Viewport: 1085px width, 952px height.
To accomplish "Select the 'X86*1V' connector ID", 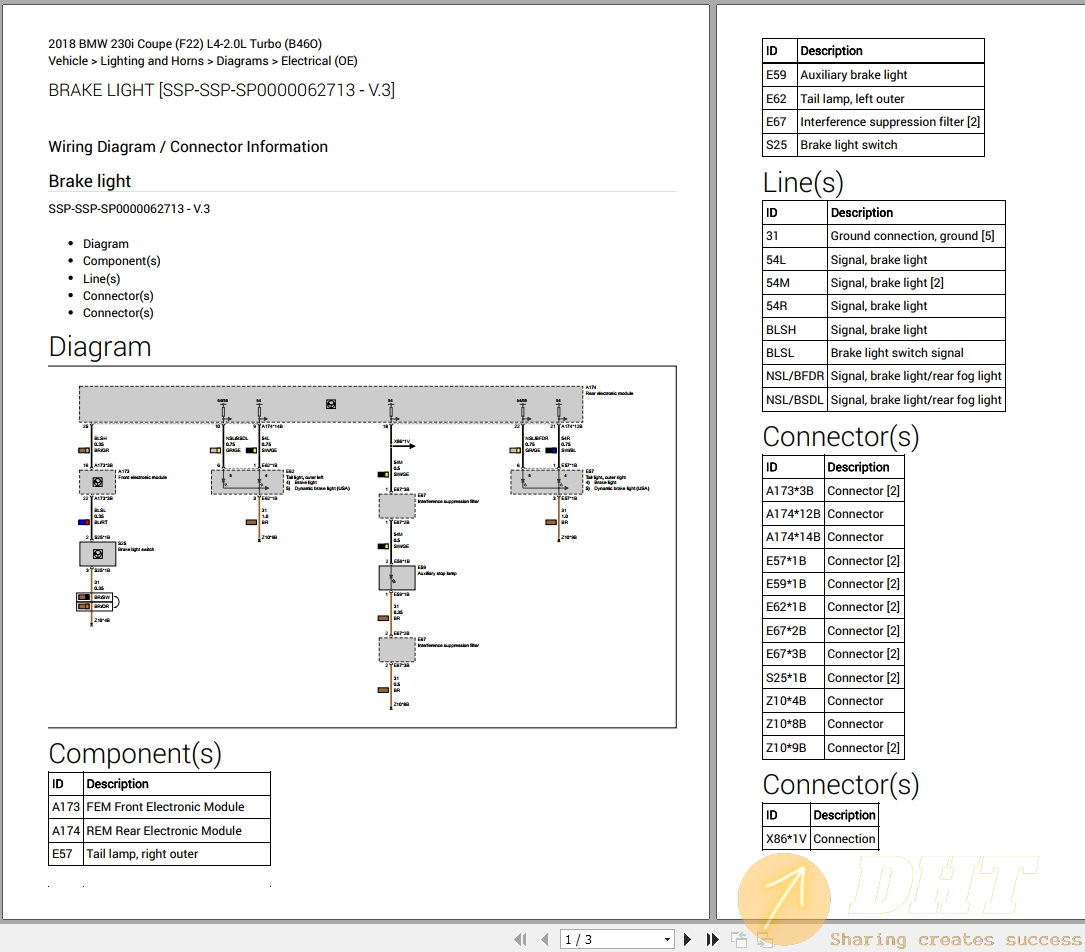I will point(786,839).
